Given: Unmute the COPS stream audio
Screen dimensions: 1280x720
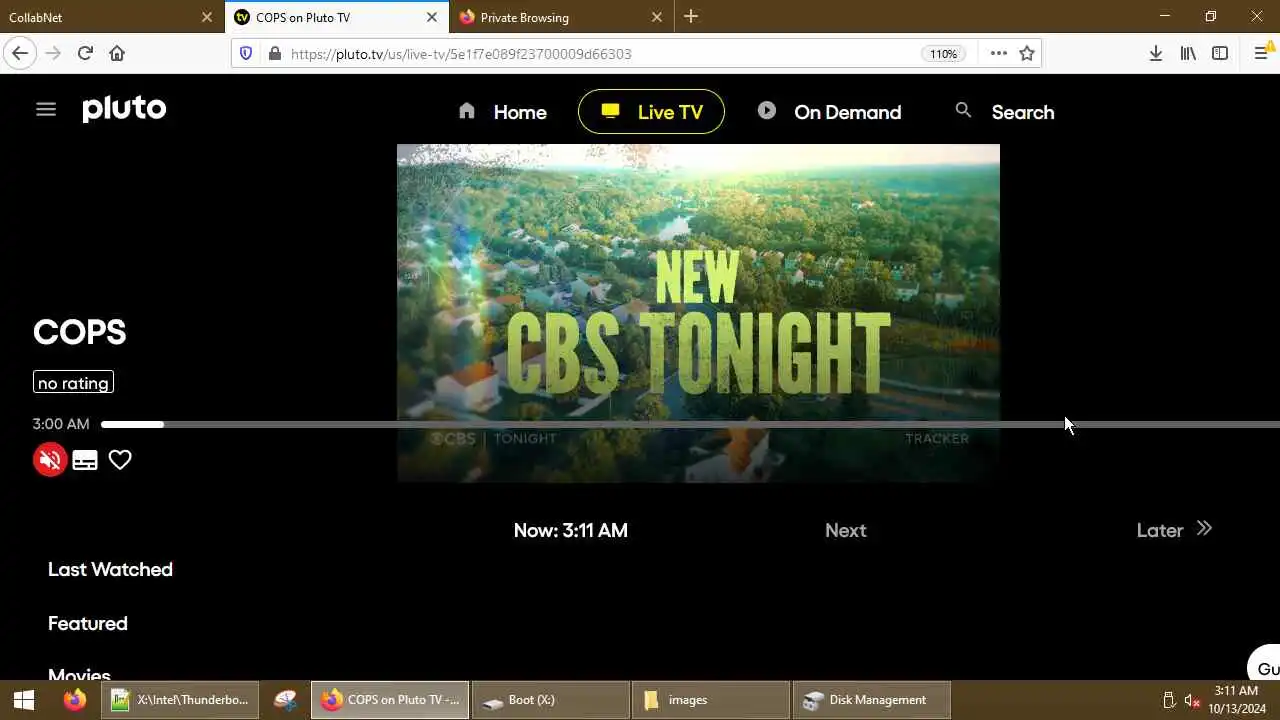Looking at the screenshot, I should point(50,460).
